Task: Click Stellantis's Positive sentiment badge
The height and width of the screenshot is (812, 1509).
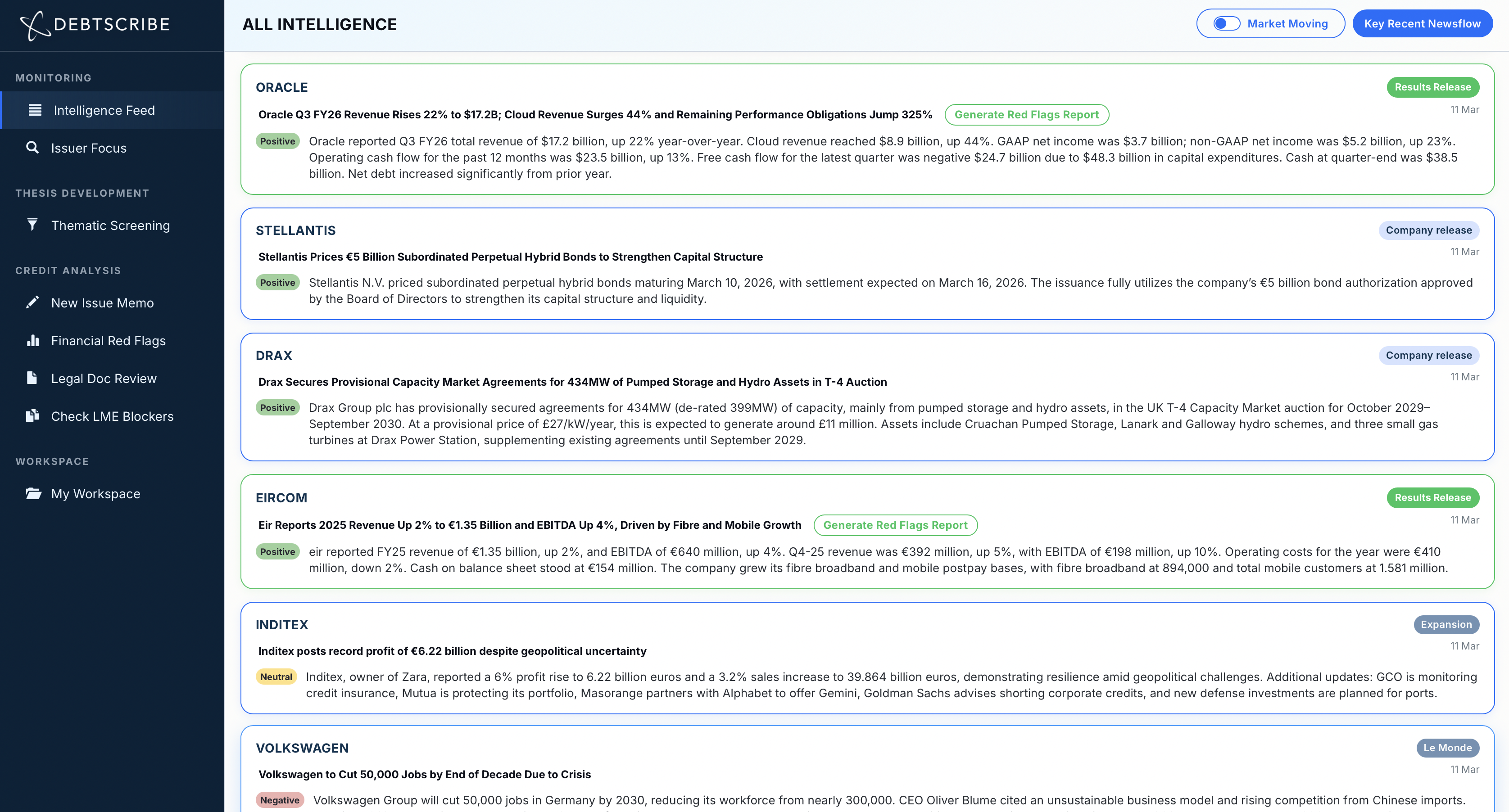Action: point(278,283)
